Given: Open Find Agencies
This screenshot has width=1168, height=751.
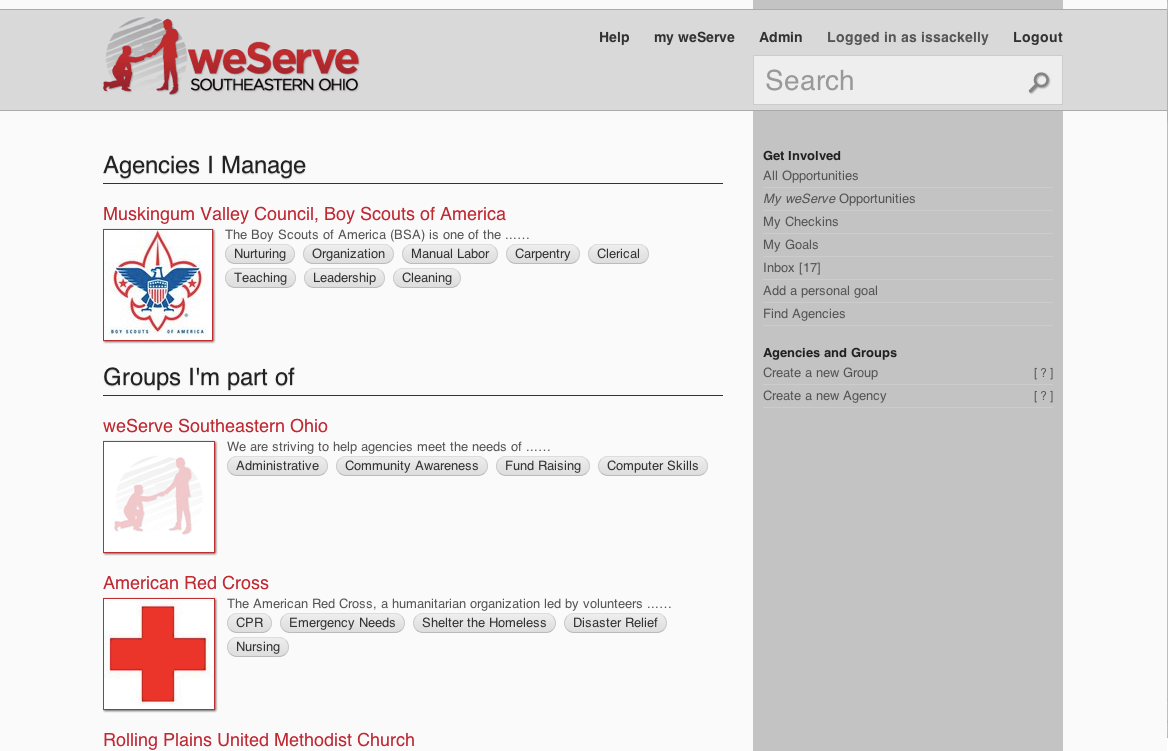Looking at the screenshot, I should (x=804, y=314).
